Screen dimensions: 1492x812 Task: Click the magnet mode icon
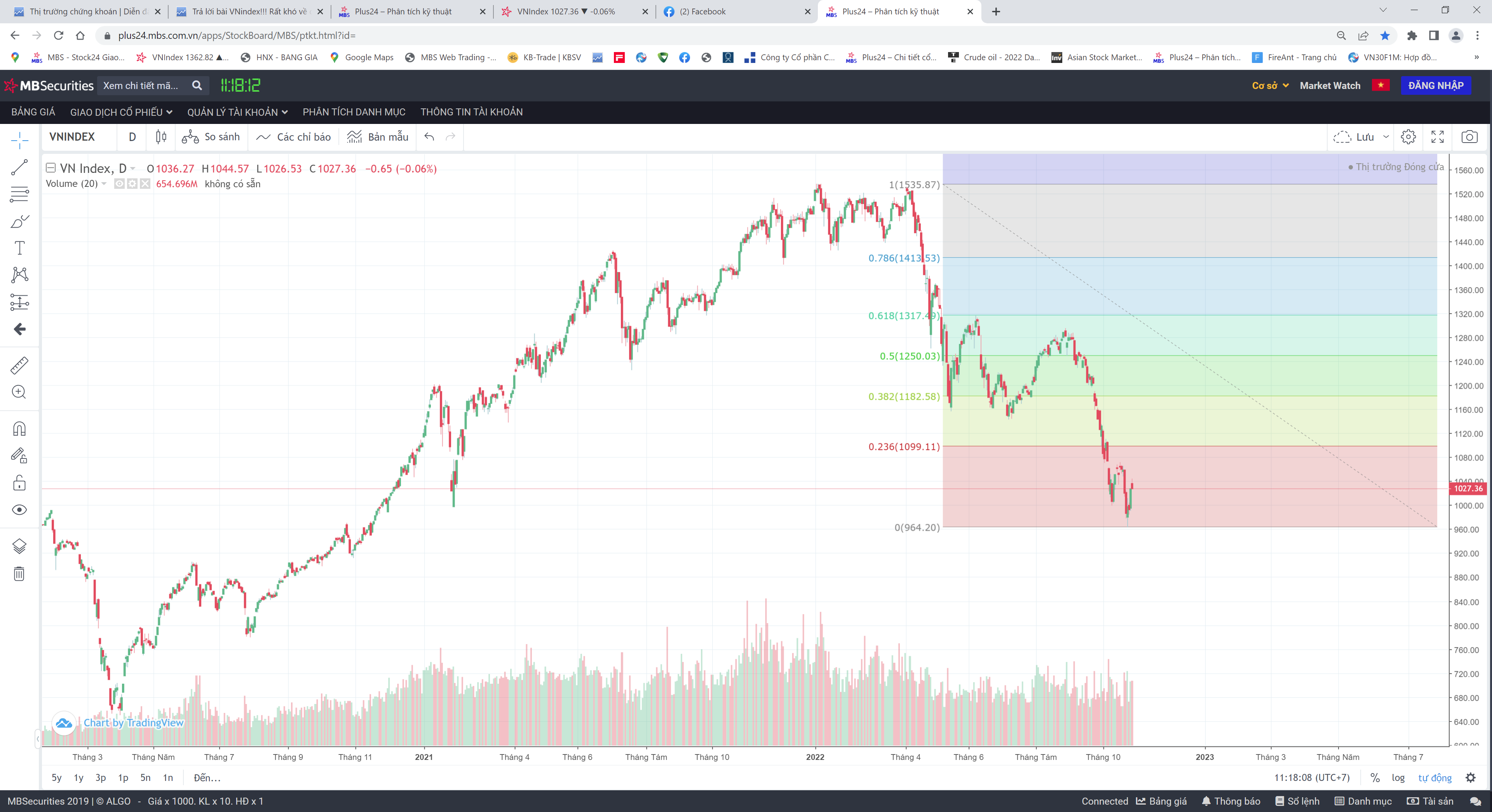19,429
